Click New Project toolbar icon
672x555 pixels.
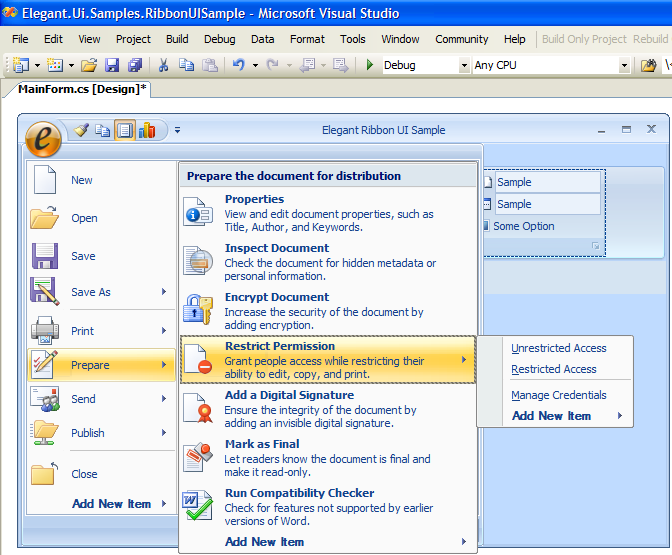click(x=21, y=65)
